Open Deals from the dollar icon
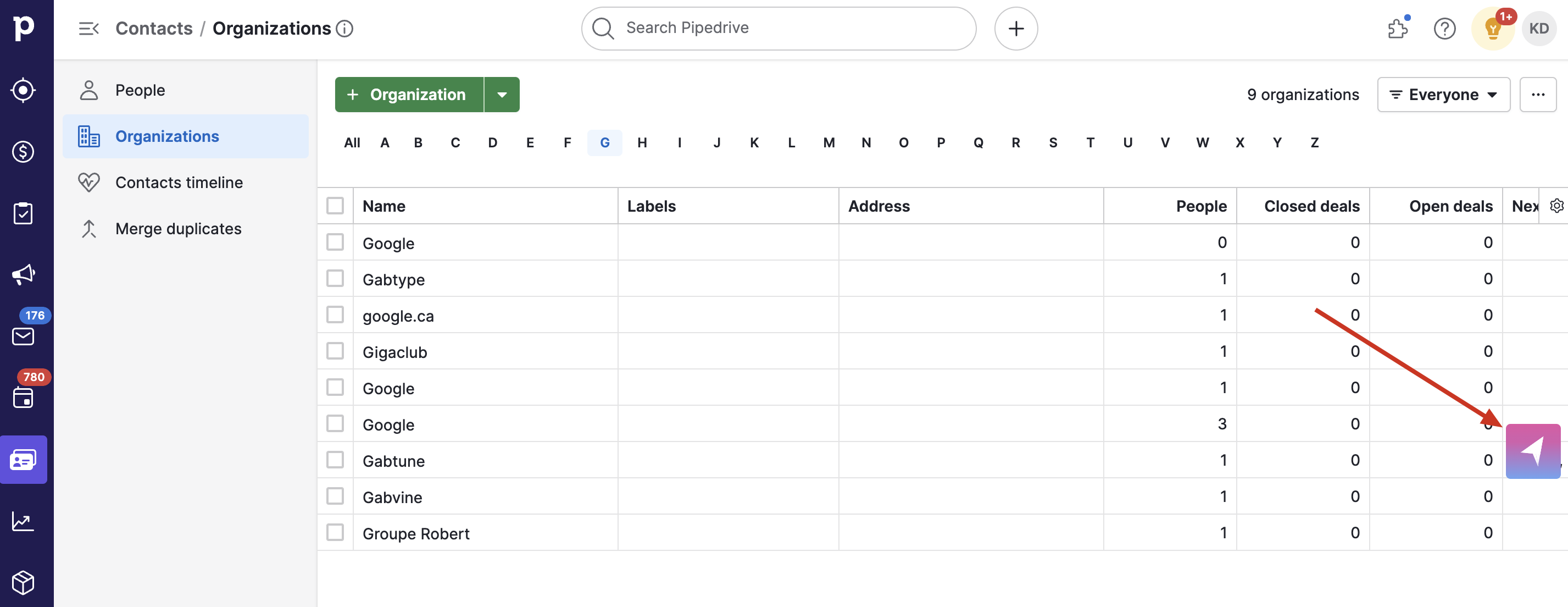This screenshot has height=607, width=1568. pyautogui.click(x=23, y=152)
